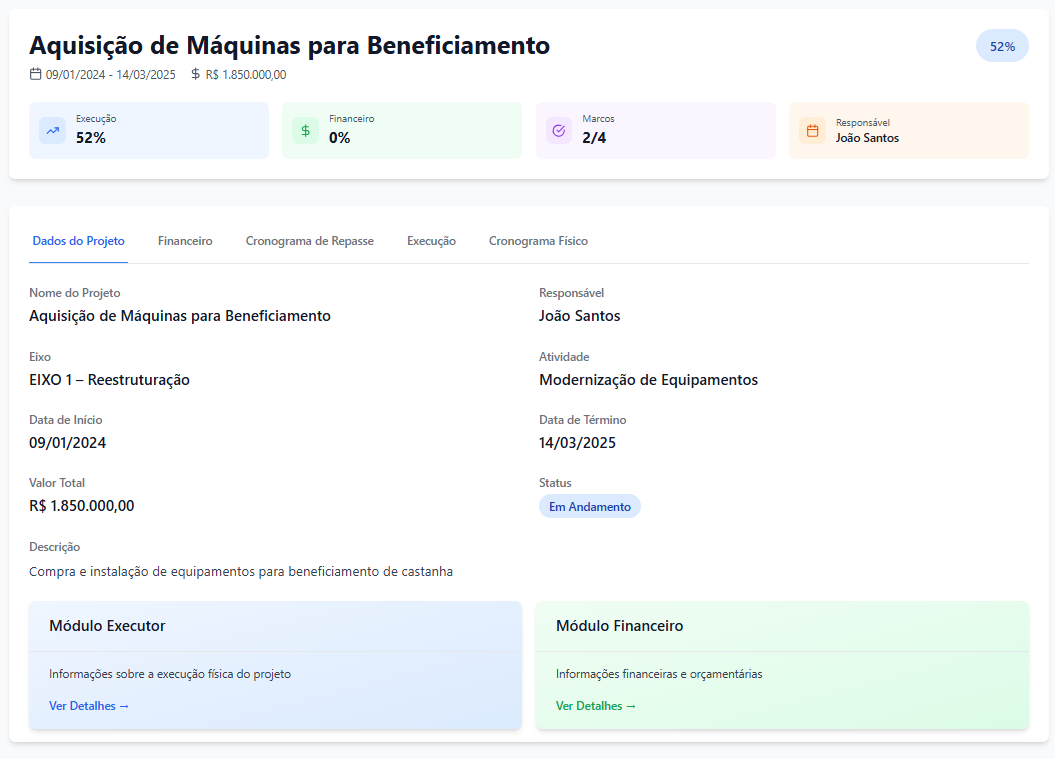Open Ver Detalhes in Módulo Financeiro

(x=596, y=706)
